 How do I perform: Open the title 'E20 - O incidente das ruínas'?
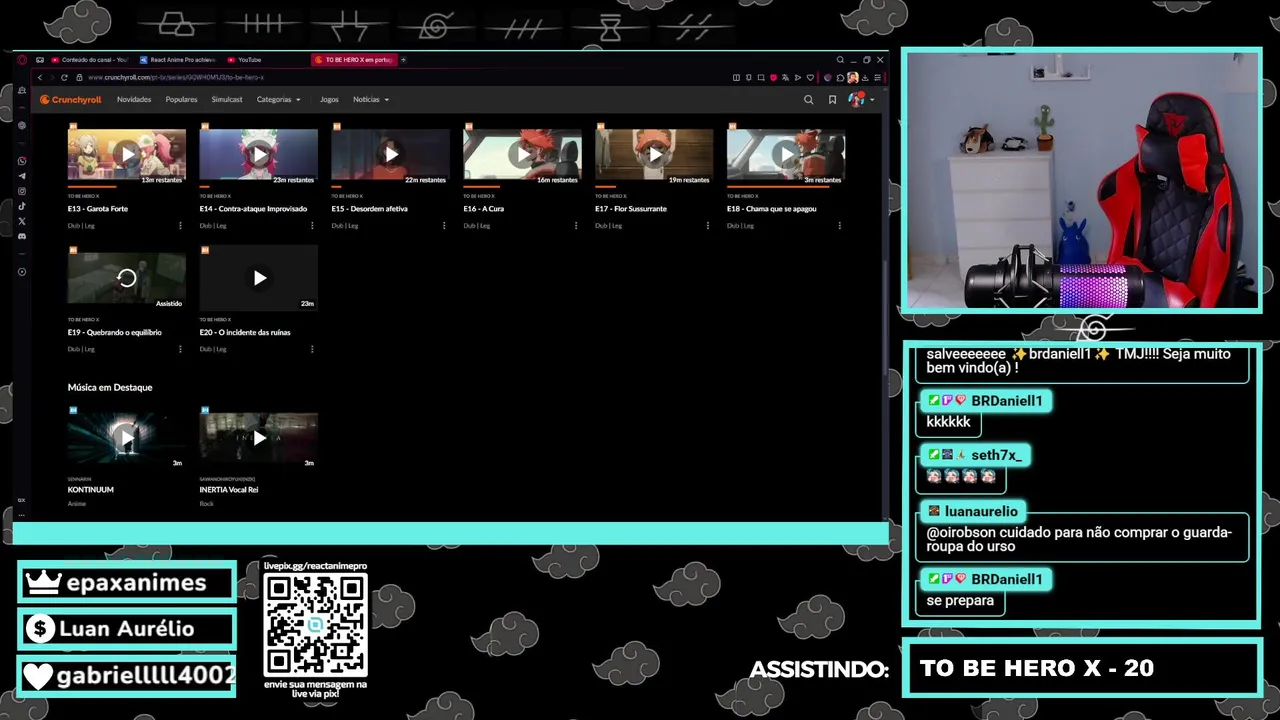(245, 332)
